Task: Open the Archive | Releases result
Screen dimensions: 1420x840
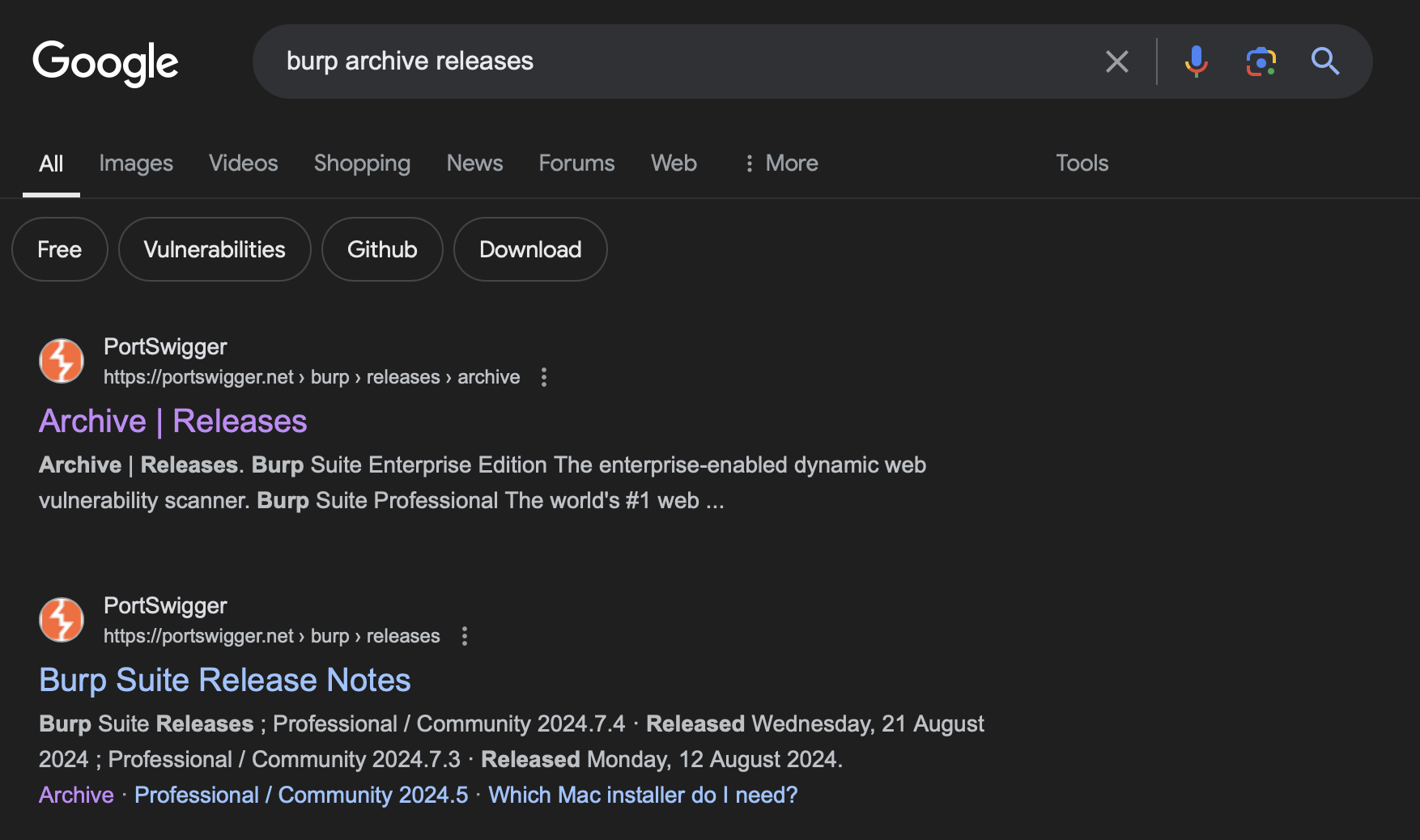Action: 173,422
